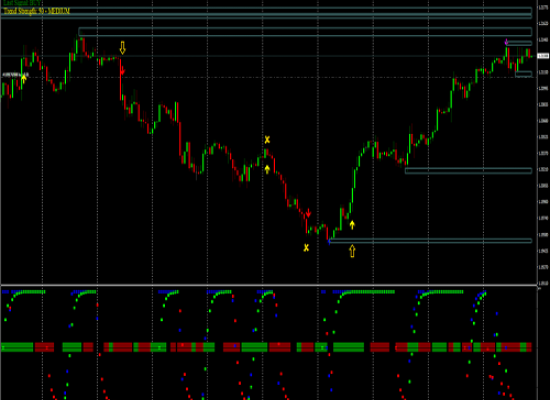Click the divider line above the indicator subwindow
This screenshot has width=550, height=400.
point(269,285)
